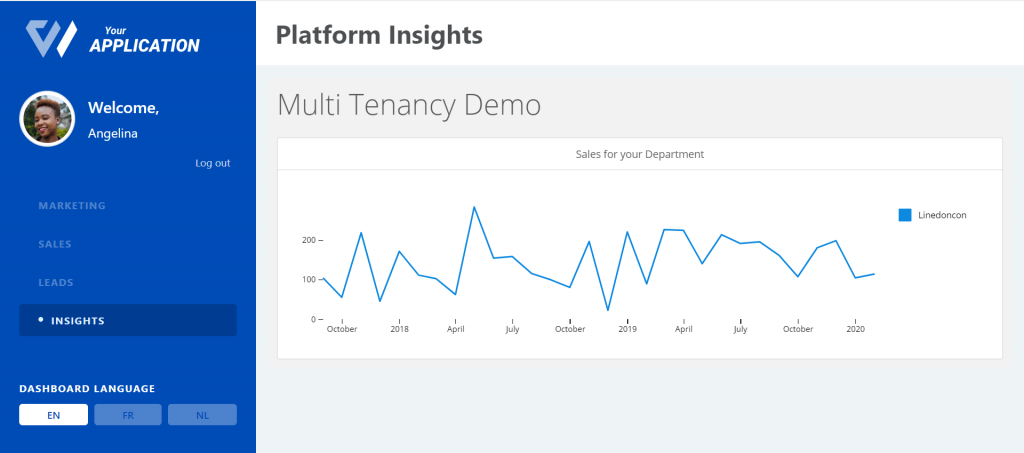Click the Platform Insights heading
Viewport: 1024px width, 453px height.
[x=379, y=35]
